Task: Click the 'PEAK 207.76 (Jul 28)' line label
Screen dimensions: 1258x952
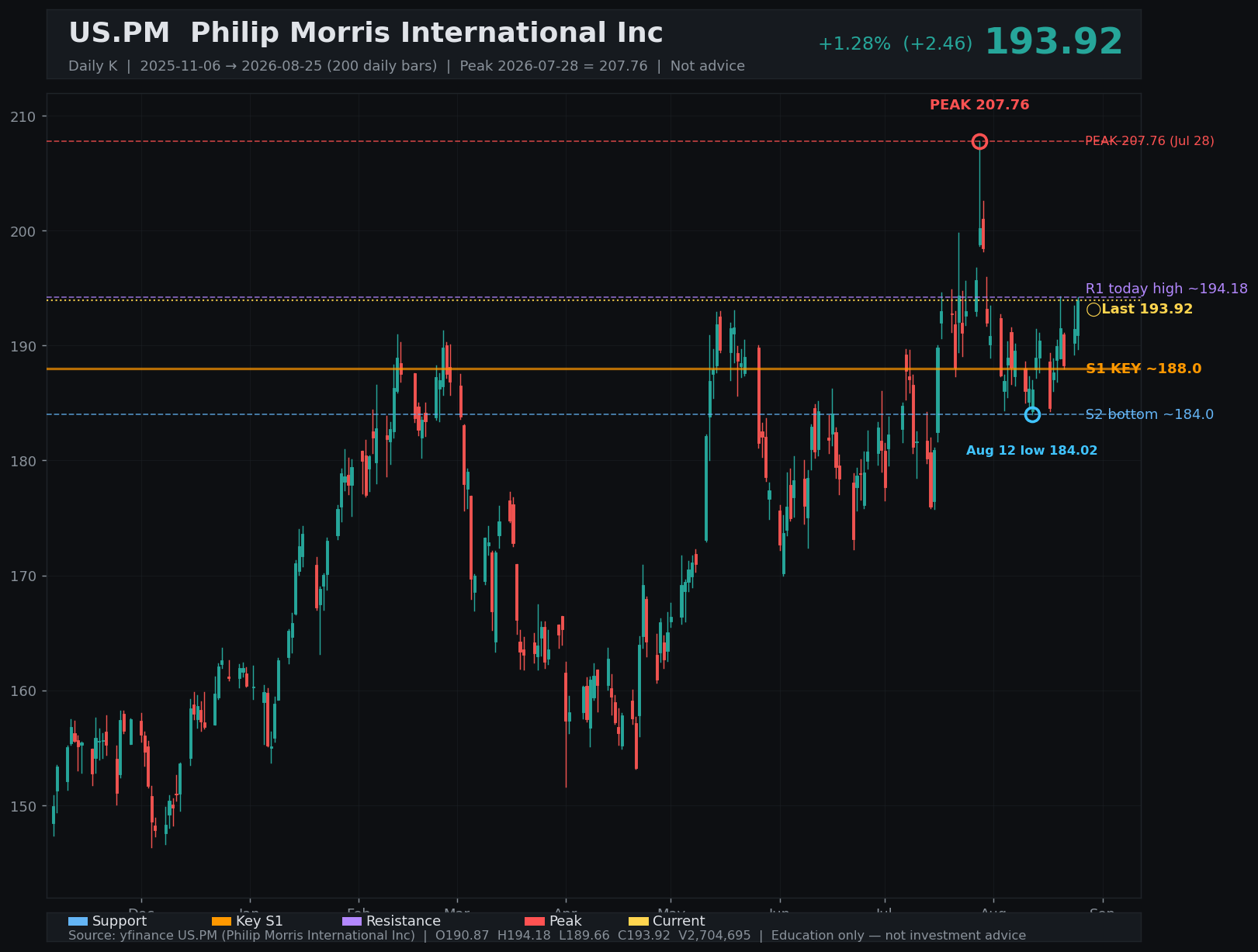Action: pos(1149,141)
